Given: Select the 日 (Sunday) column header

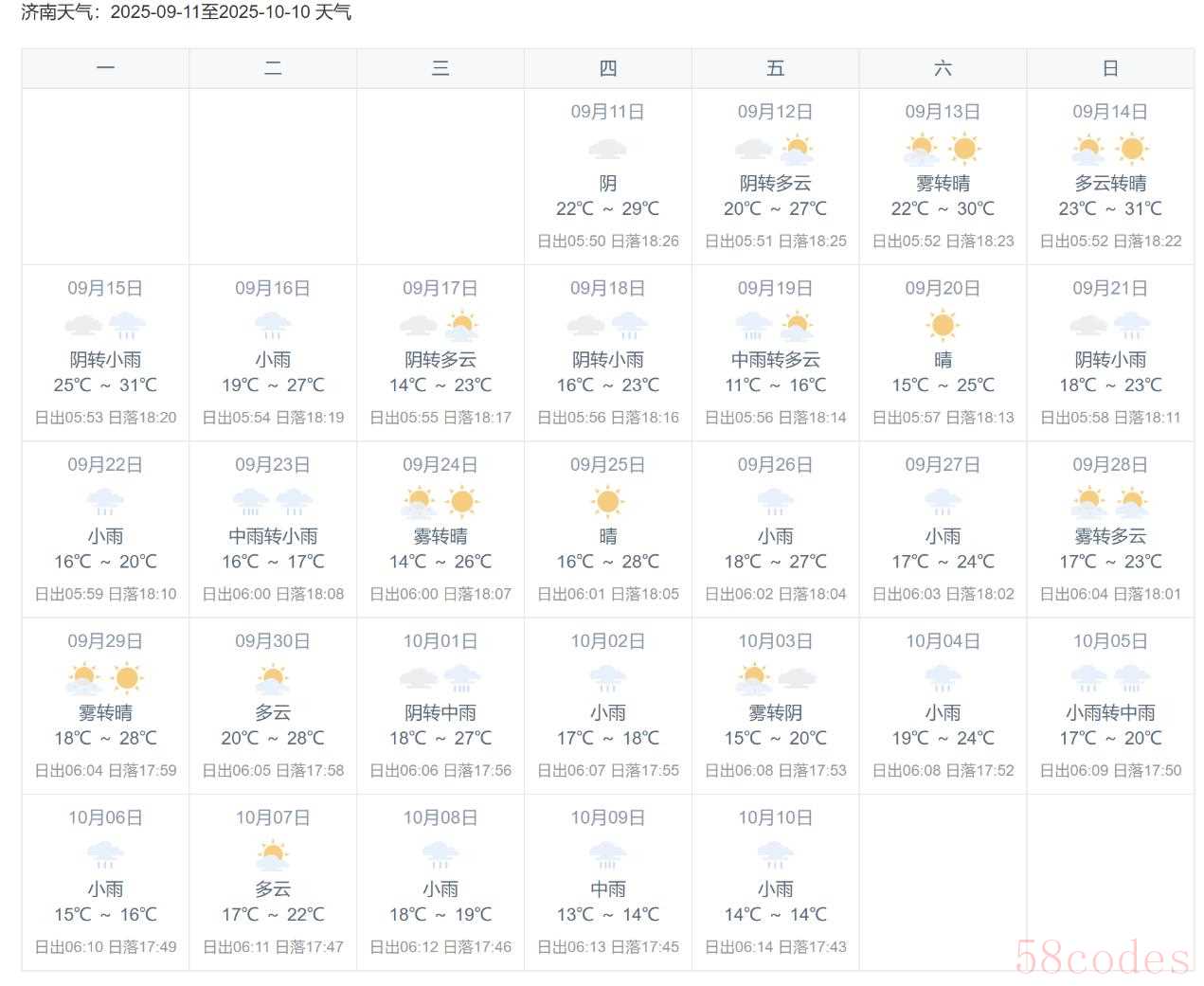Looking at the screenshot, I should (x=1110, y=68).
